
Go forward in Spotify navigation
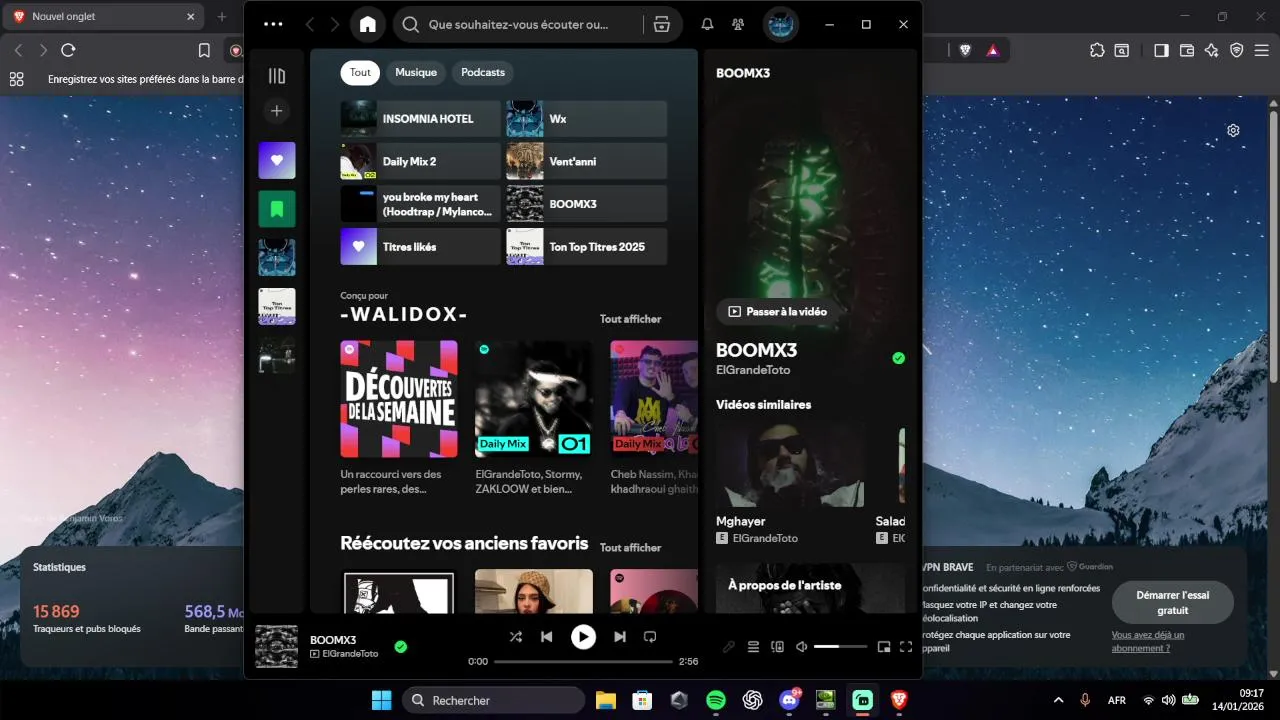[x=335, y=25]
